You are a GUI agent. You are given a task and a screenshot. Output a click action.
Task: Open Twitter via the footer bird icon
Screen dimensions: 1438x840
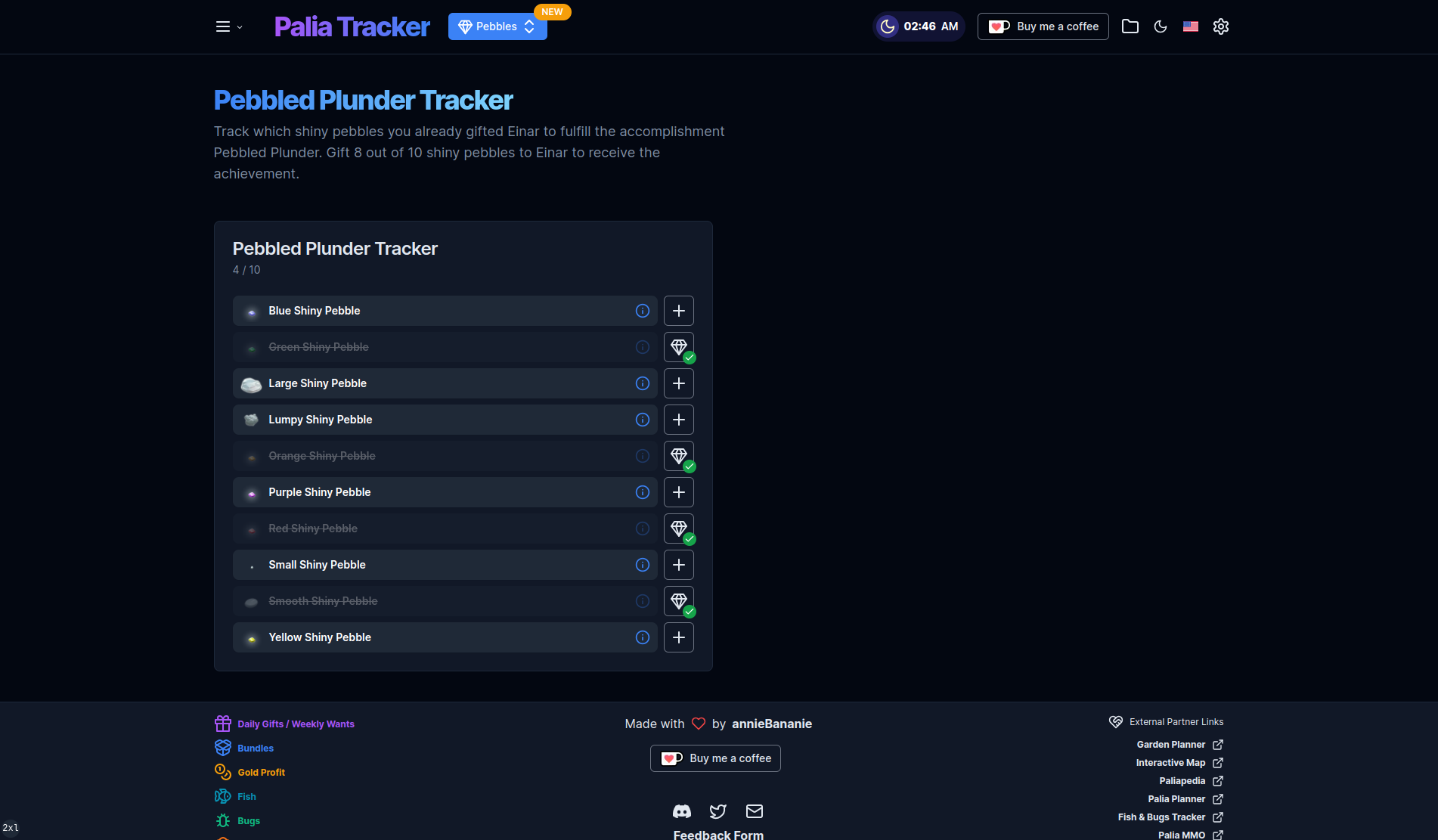tap(717, 811)
